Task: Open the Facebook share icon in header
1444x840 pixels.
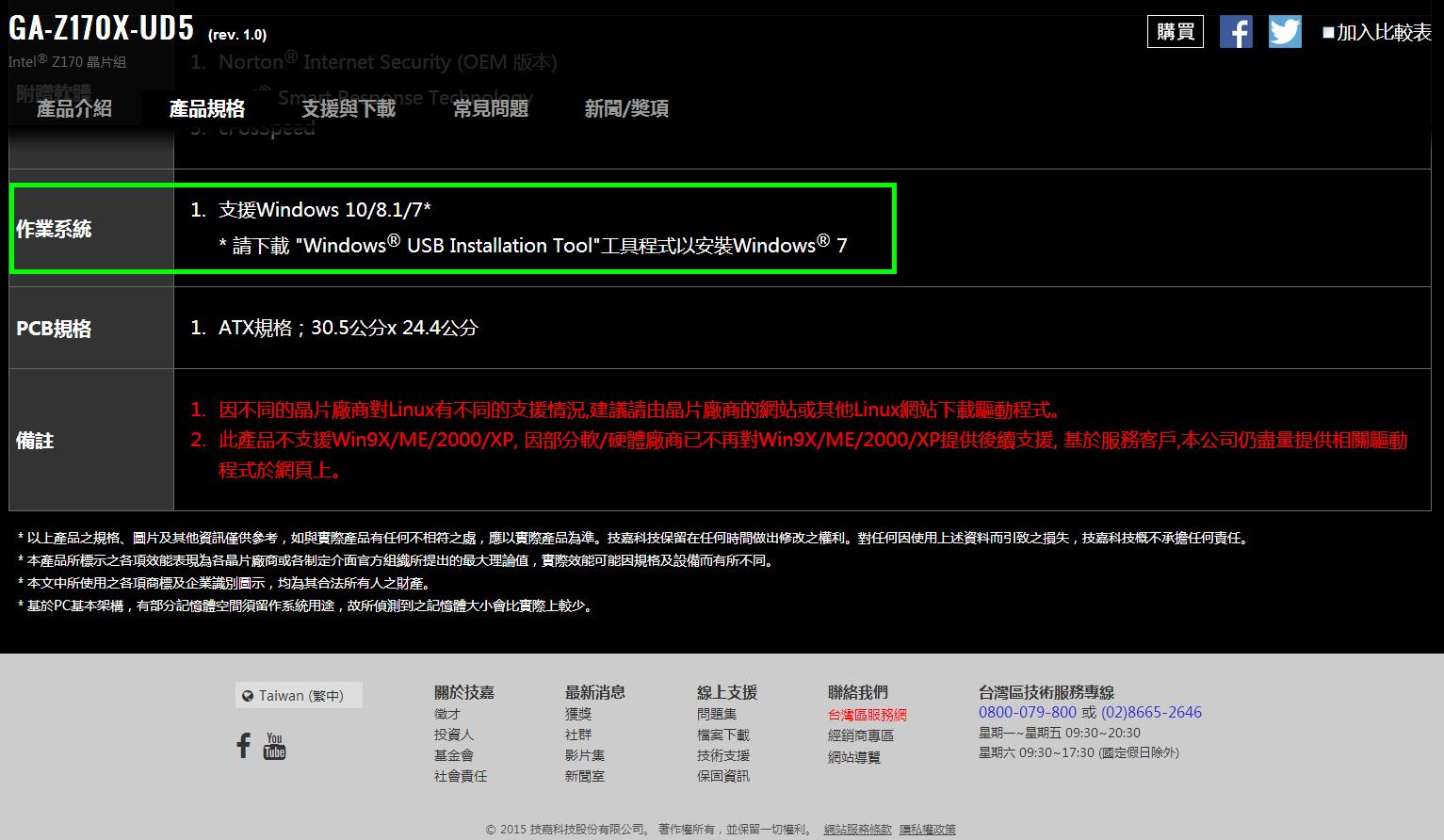Action: coord(1236,32)
